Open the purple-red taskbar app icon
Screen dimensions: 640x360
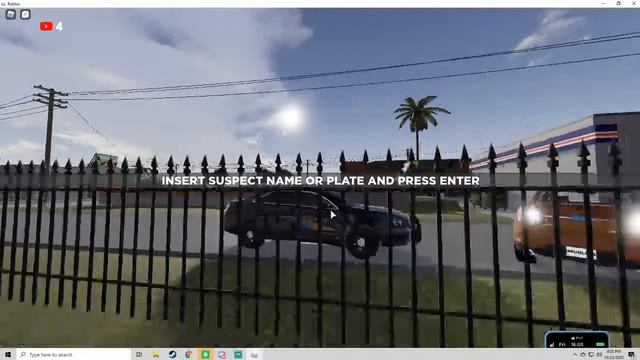(222, 355)
